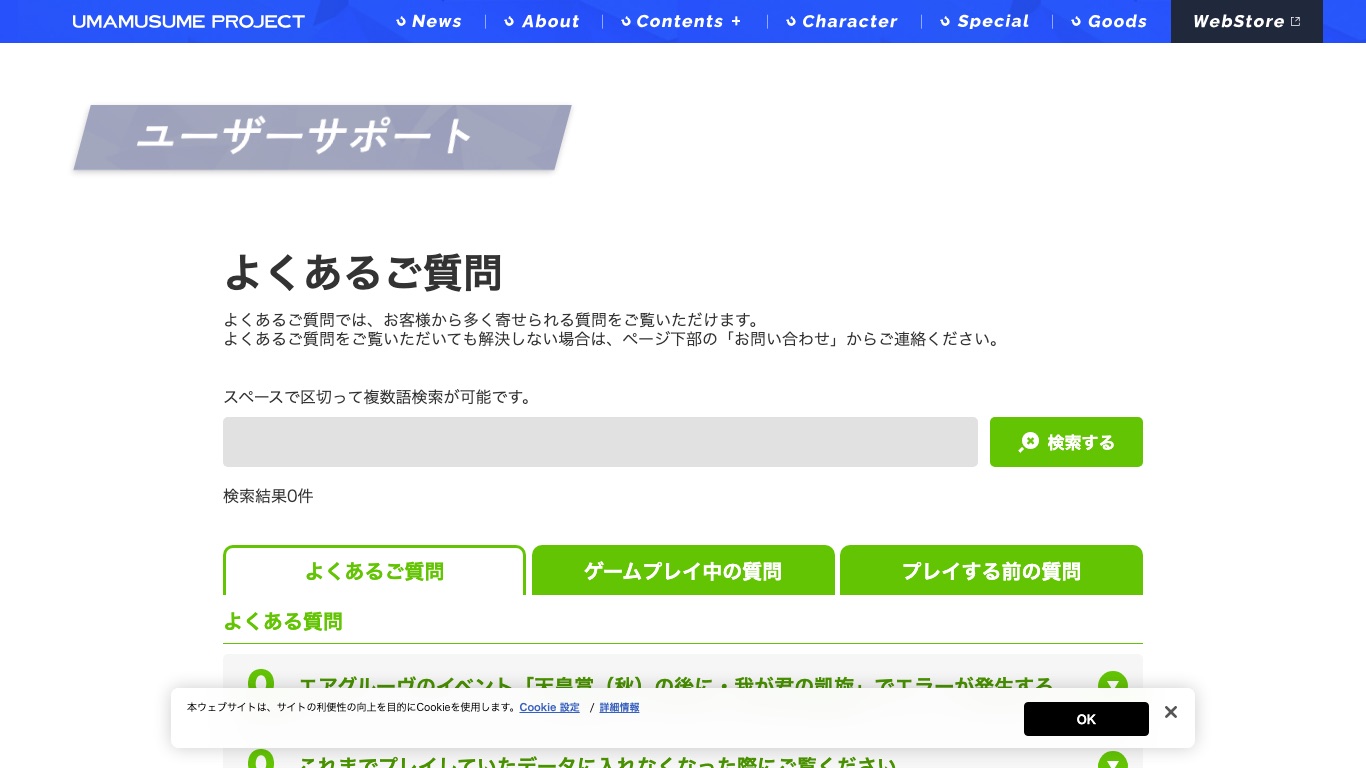Click the green よくある質問 section heading
The width and height of the screenshot is (1366, 768).
point(283,622)
